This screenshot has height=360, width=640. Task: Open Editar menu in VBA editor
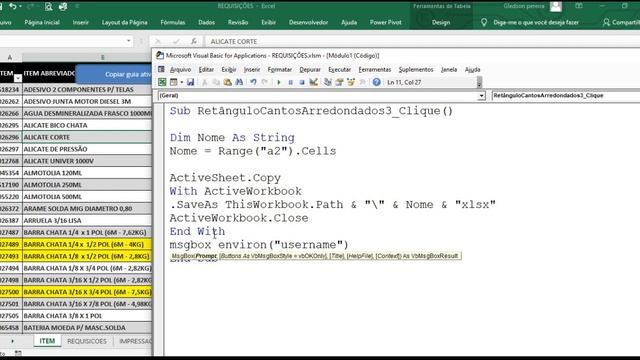pyautogui.click(x=206, y=69)
